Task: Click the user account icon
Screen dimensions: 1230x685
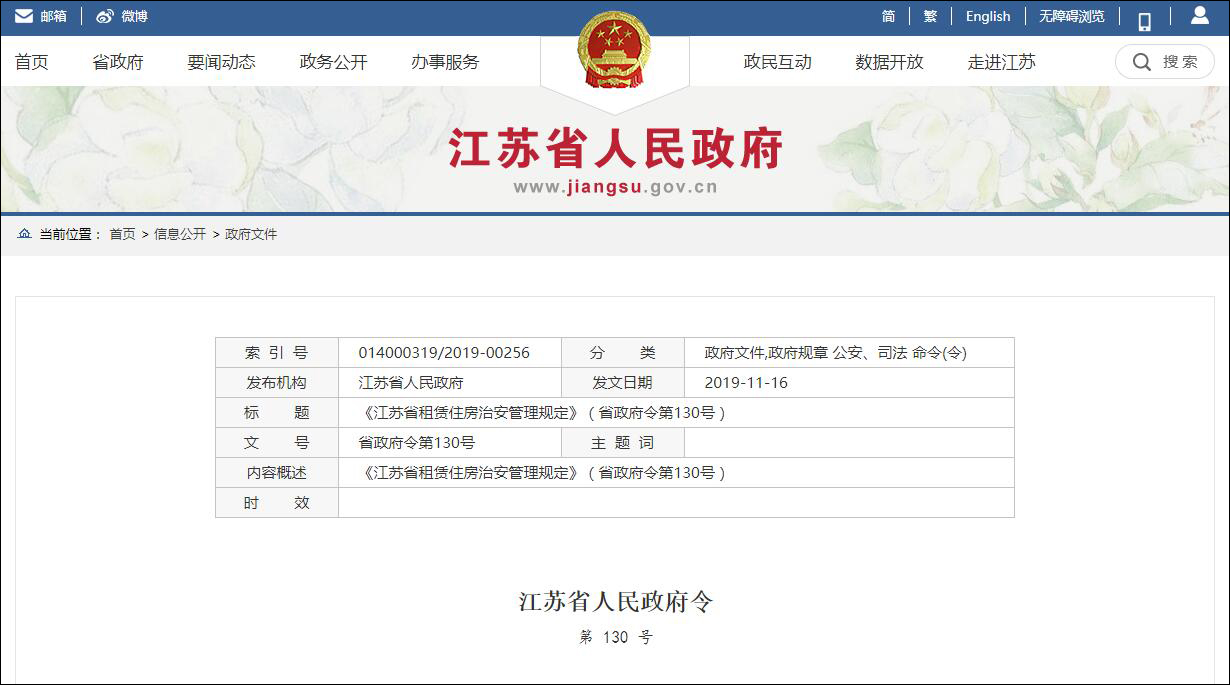Action: pos(1200,15)
